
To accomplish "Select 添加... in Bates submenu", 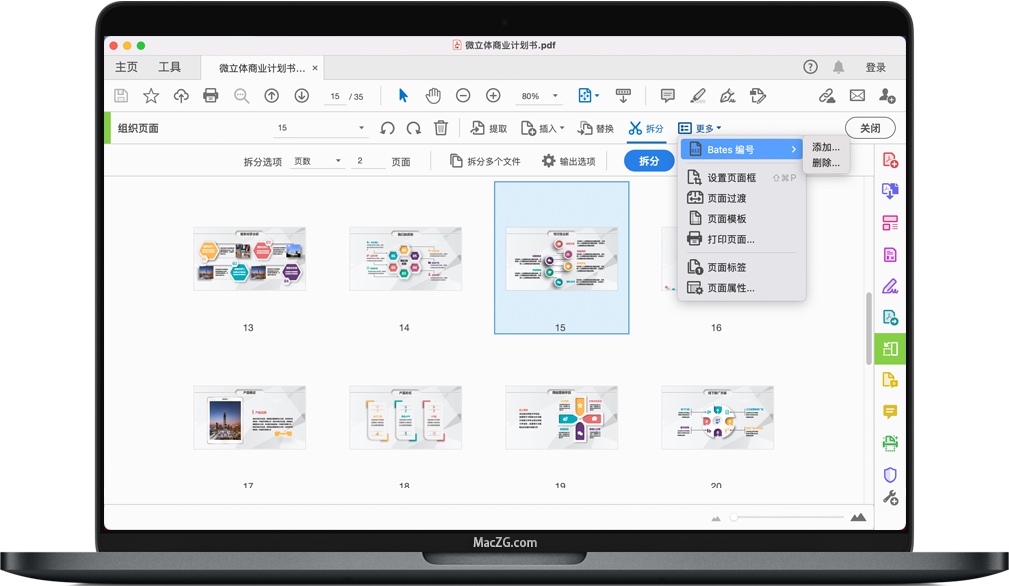I will click(x=825, y=148).
